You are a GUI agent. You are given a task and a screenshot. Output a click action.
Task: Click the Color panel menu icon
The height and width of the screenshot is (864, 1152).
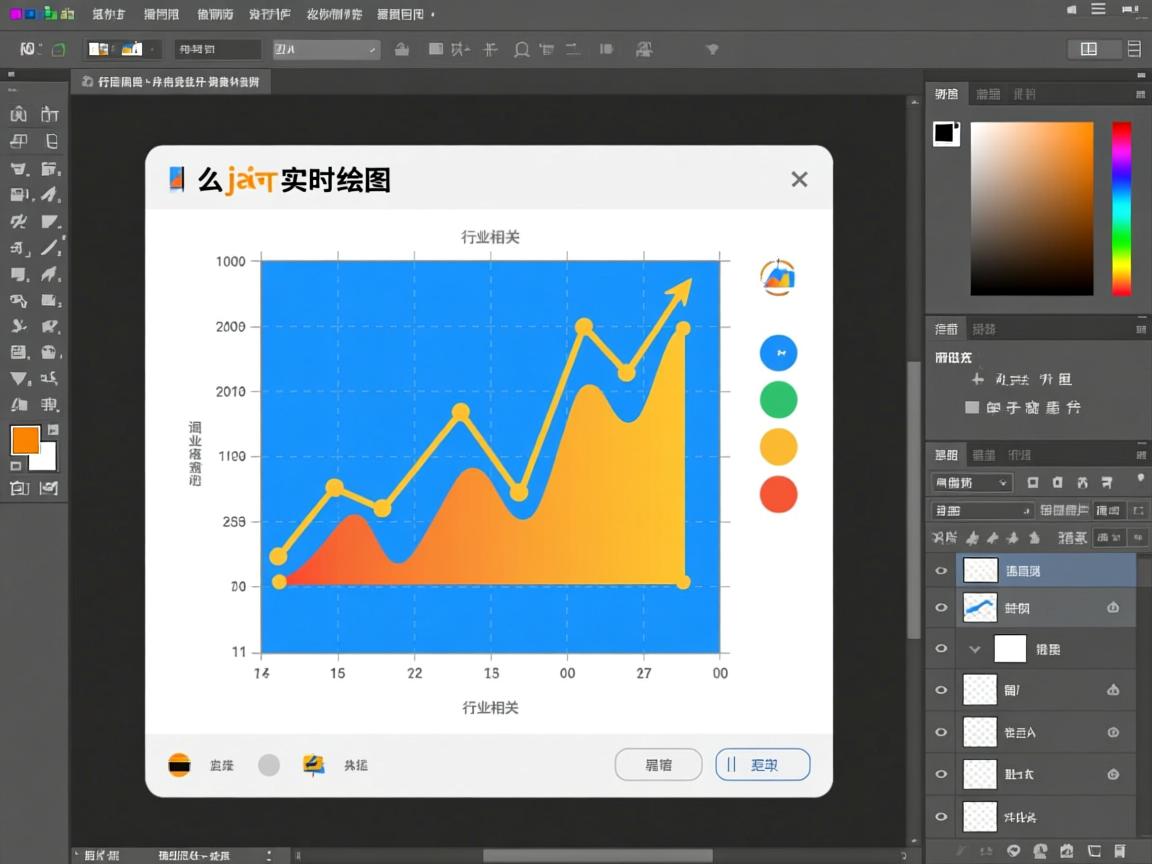click(x=1140, y=93)
